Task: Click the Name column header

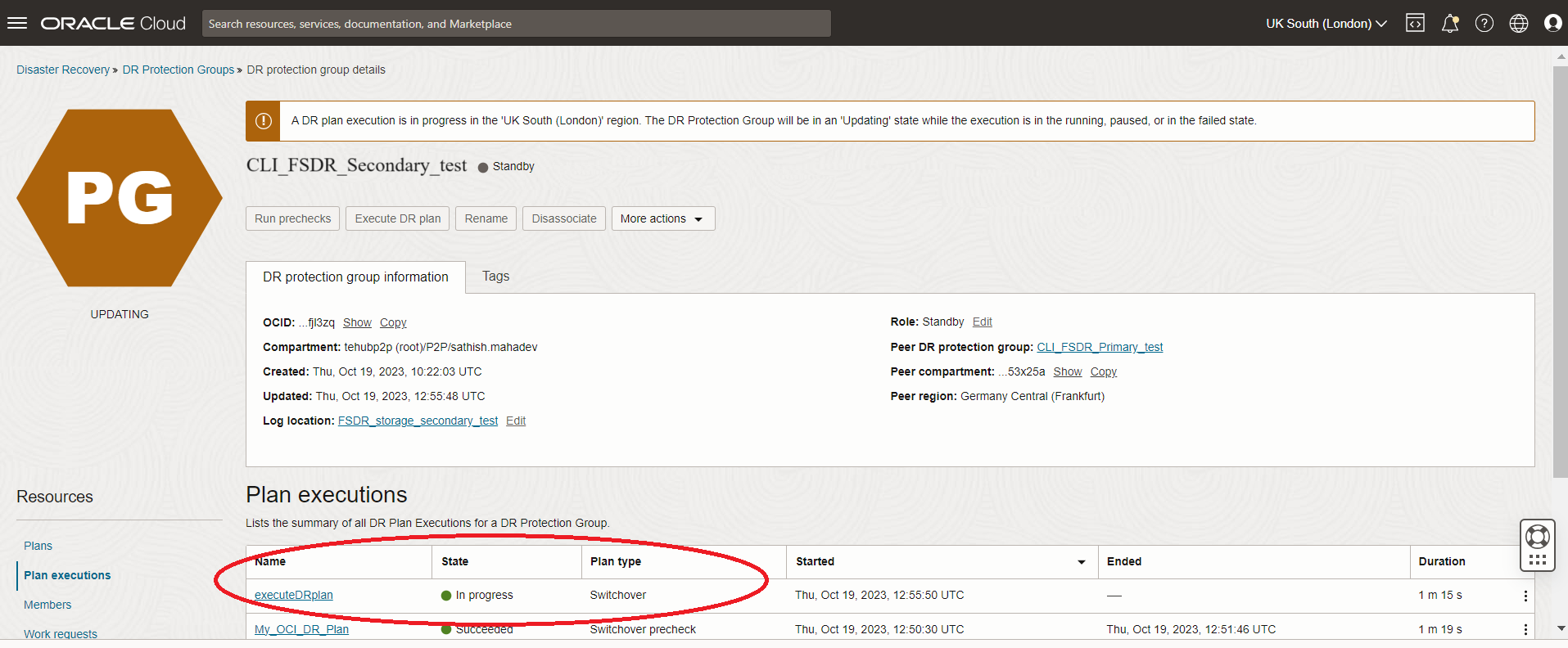Action: point(270,561)
